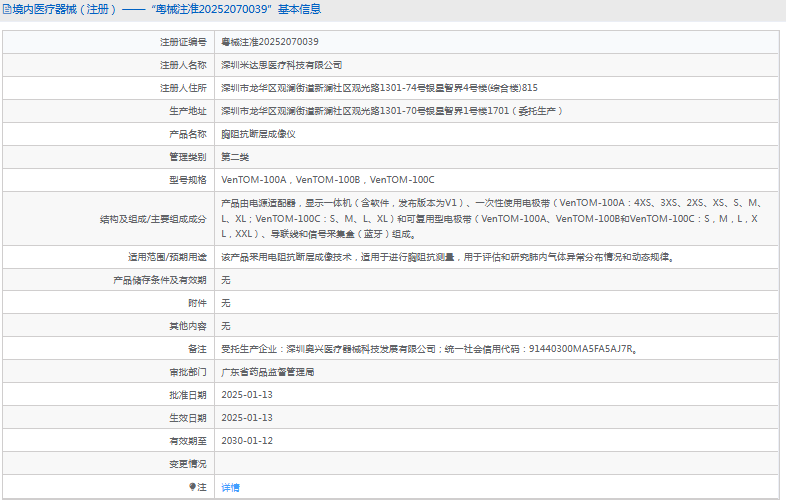Select expiry date 2030-01-12
The image size is (786, 504).
coord(247,441)
